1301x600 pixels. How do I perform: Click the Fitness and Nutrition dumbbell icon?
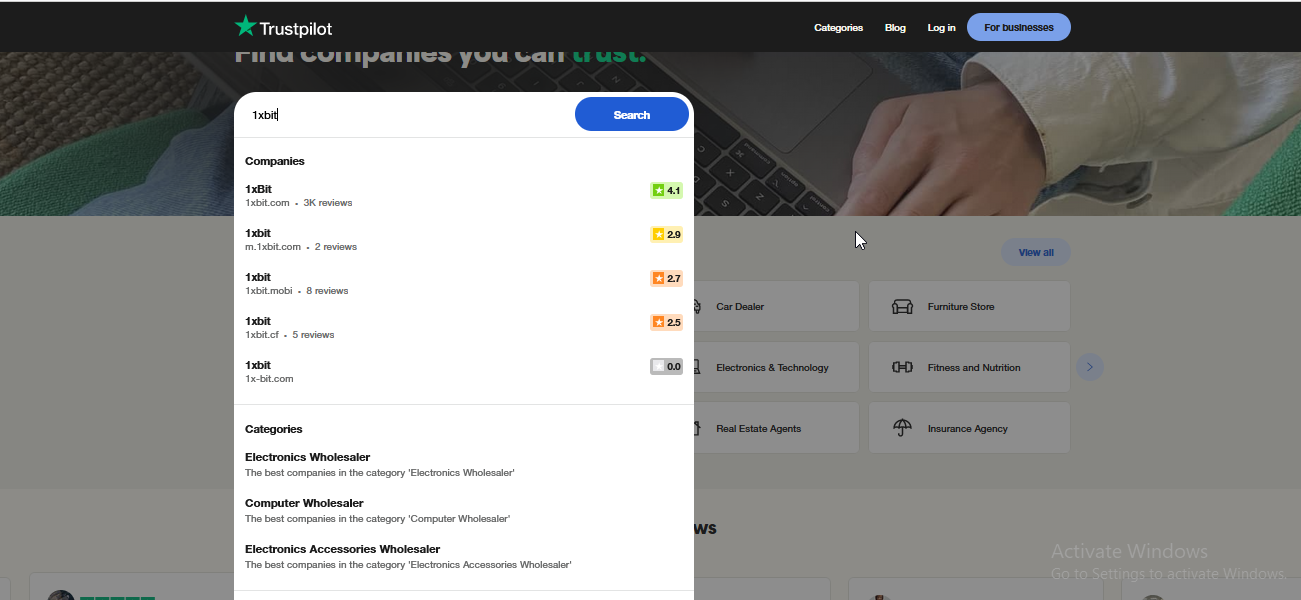tap(902, 368)
